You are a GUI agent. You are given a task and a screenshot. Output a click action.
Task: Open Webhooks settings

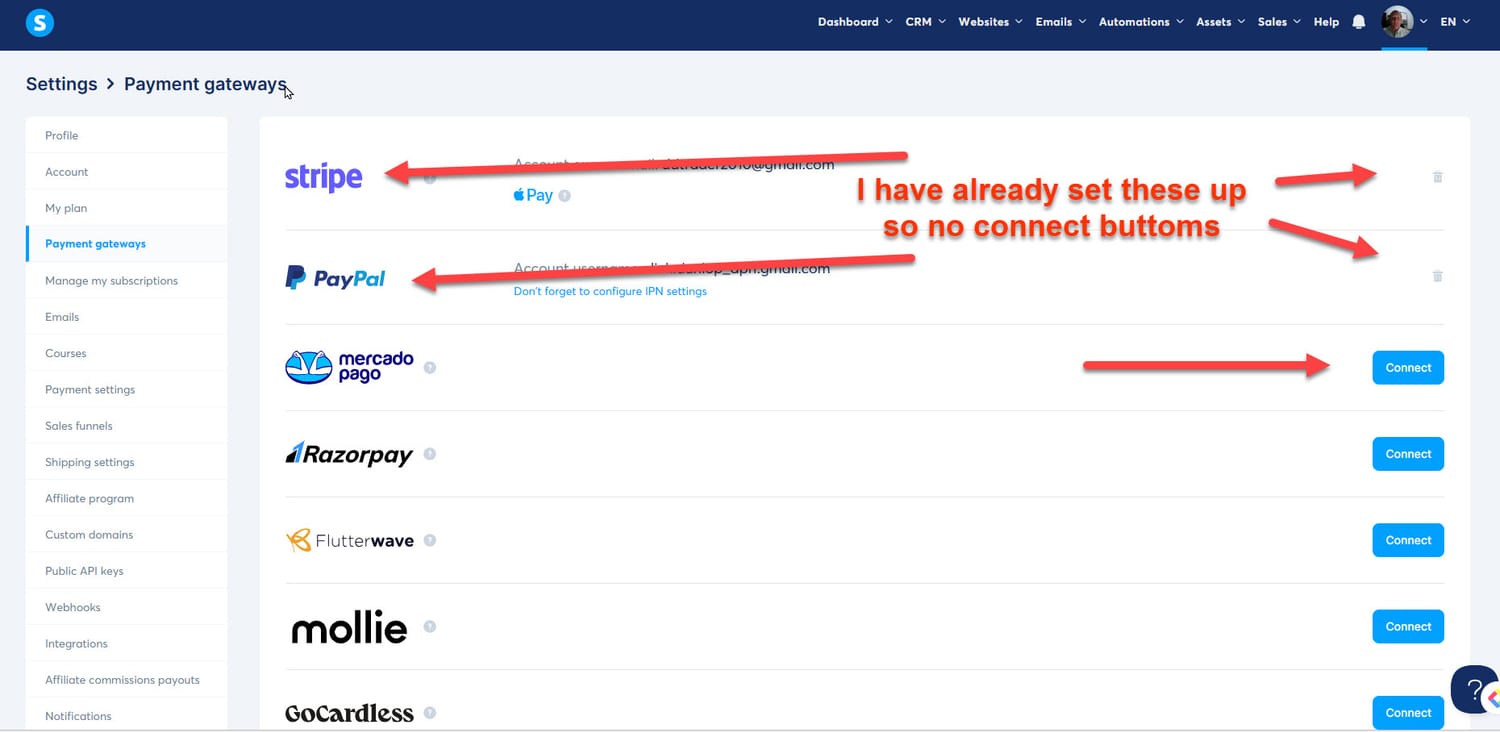click(x=127, y=607)
